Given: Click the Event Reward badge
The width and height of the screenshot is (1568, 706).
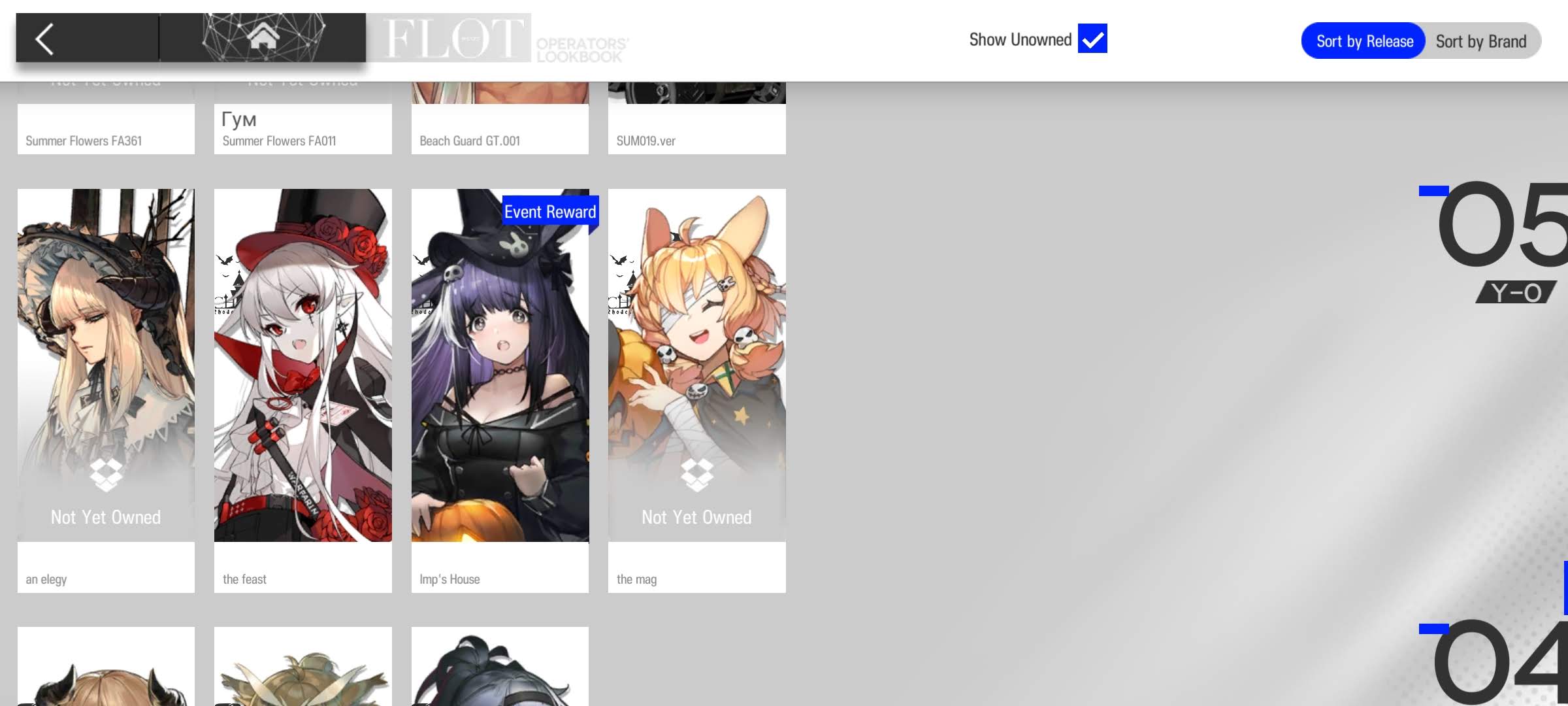Looking at the screenshot, I should (550, 212).
